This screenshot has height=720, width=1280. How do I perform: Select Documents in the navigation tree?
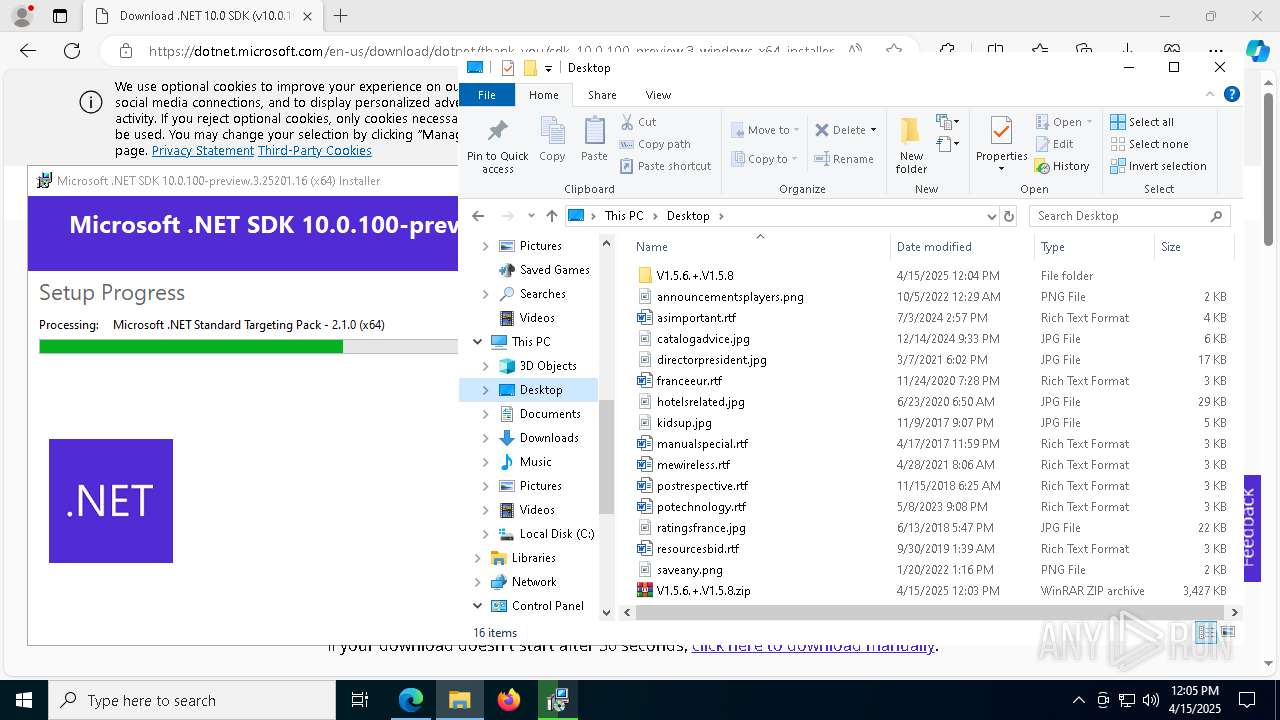550,414
